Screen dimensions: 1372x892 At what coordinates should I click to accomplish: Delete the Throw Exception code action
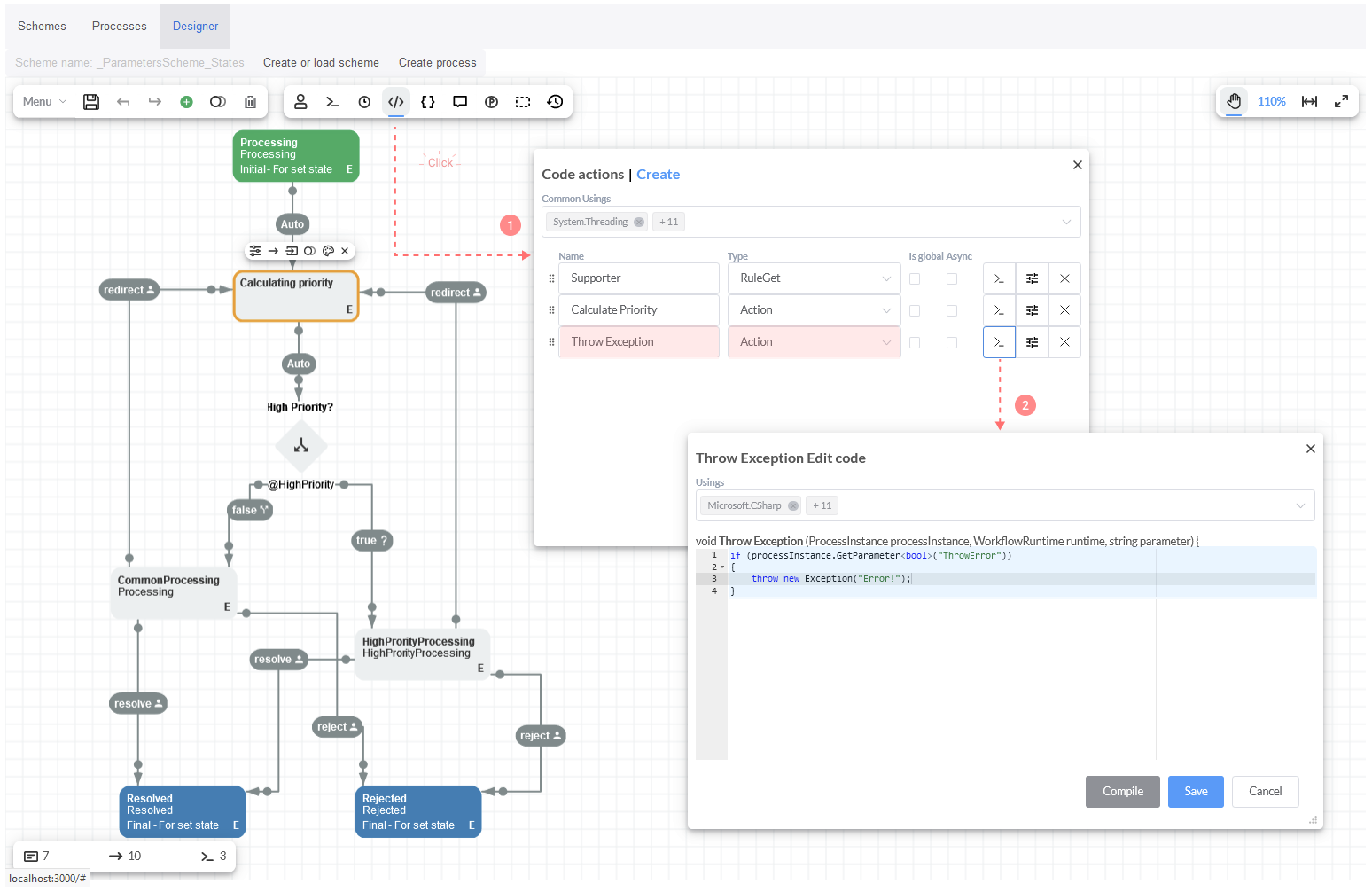tap(1064, 342)
